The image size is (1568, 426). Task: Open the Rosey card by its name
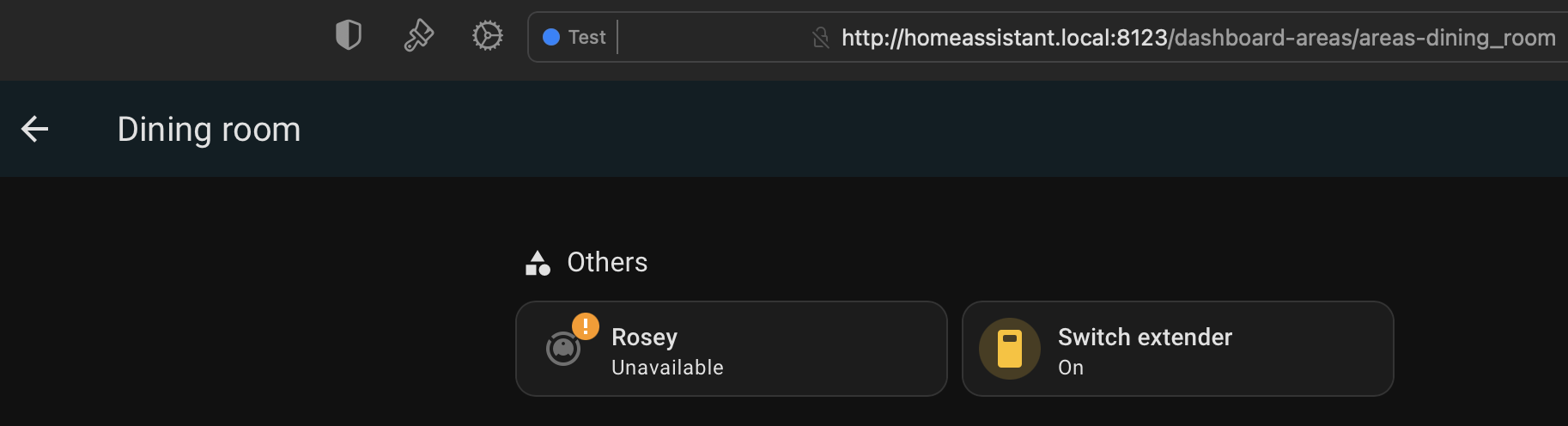[644, 338]
